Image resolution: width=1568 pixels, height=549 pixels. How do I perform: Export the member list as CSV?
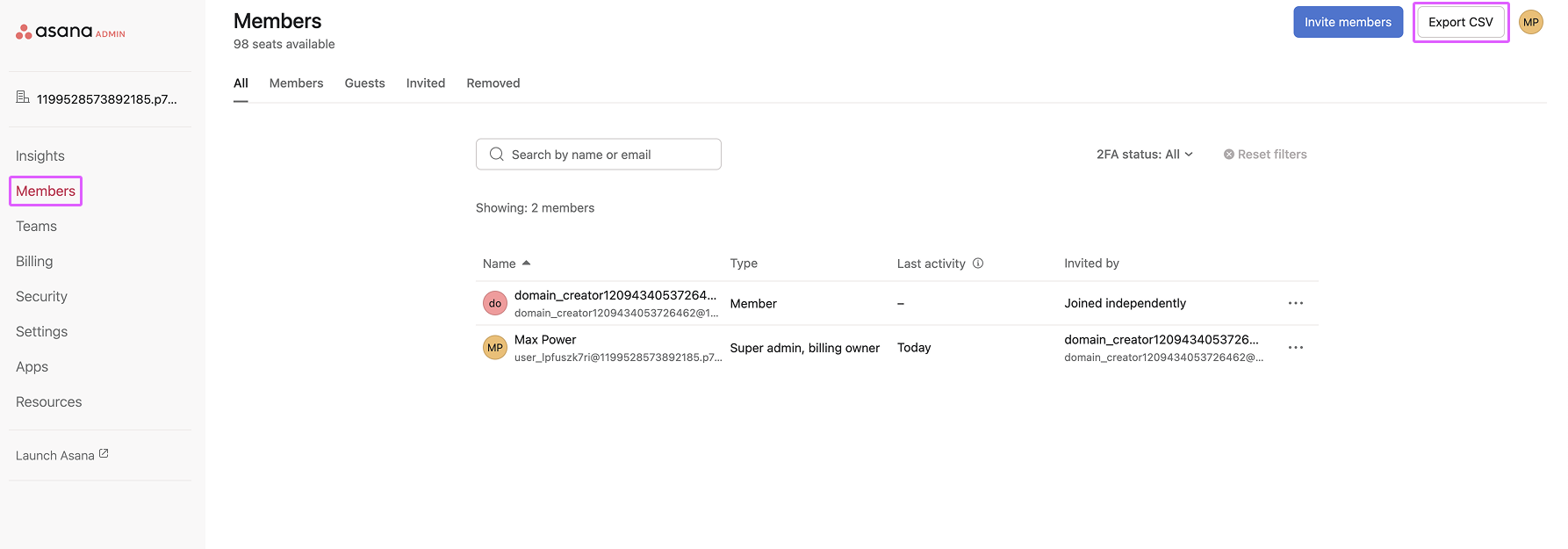[x=1460, y=23]
